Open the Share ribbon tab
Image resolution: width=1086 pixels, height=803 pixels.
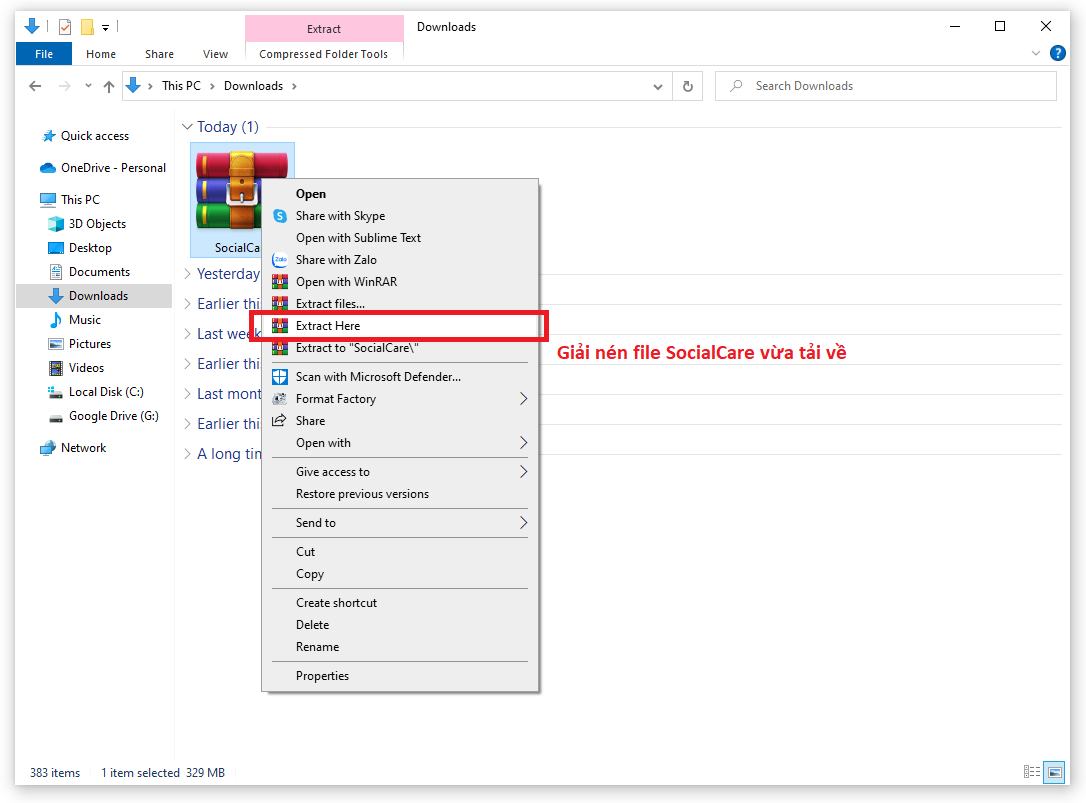pos(159,53)
